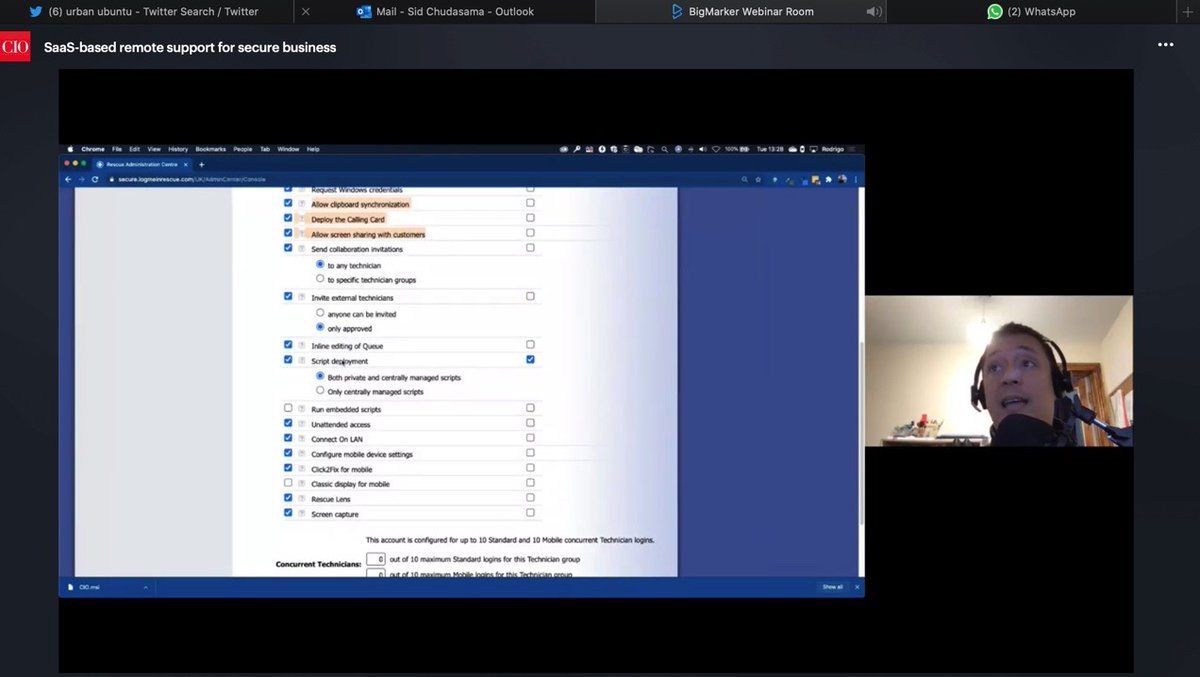Click the presenter webcam video thumbnail
This screenshot has height=677, width=1200.
998,371
